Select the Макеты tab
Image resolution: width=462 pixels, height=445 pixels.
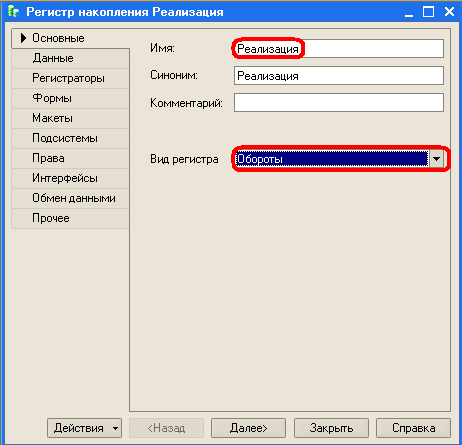70,118
